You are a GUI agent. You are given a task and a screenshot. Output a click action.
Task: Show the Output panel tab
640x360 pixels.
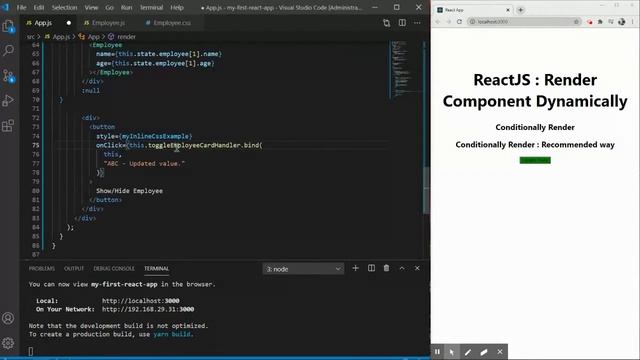click(74, 268)
